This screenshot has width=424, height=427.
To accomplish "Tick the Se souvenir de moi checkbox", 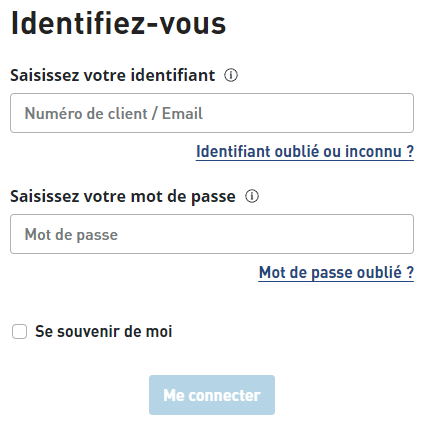I will point(19,332).
